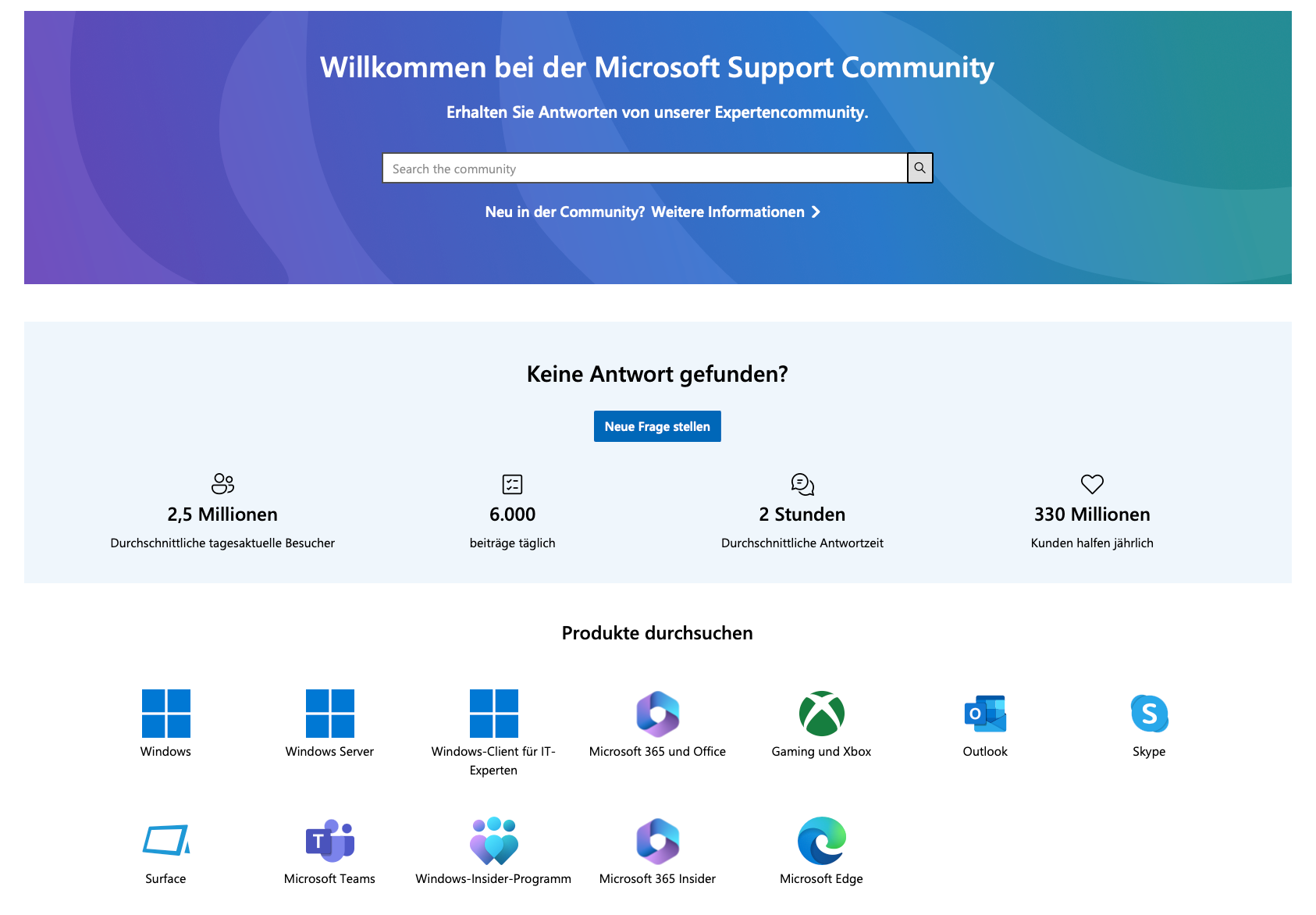Viewport: 1316px width, 915px height.
Task: Click the 2 Stunden statistic
Action: coord(802,514)
